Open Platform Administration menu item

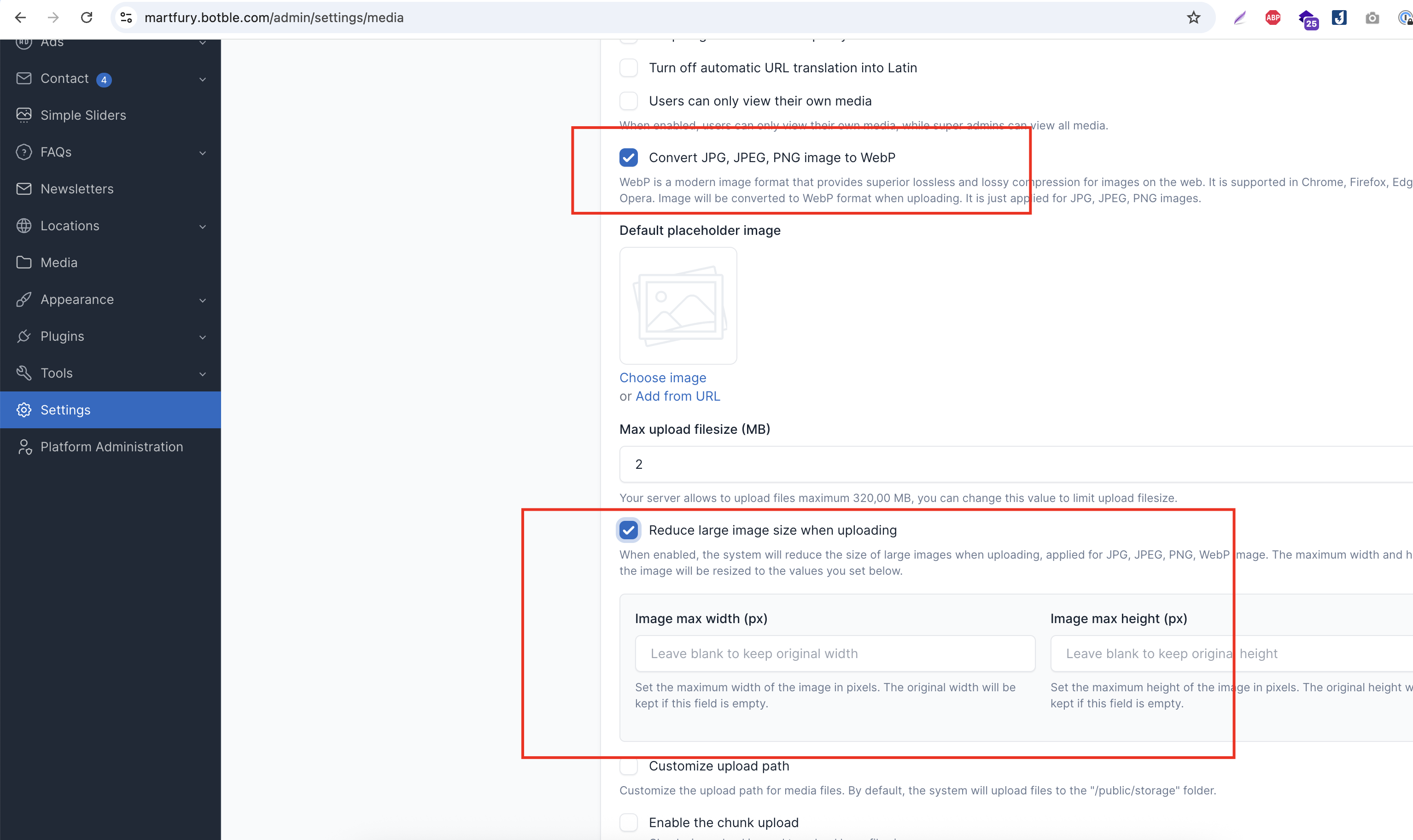click(x=111, y=447)
